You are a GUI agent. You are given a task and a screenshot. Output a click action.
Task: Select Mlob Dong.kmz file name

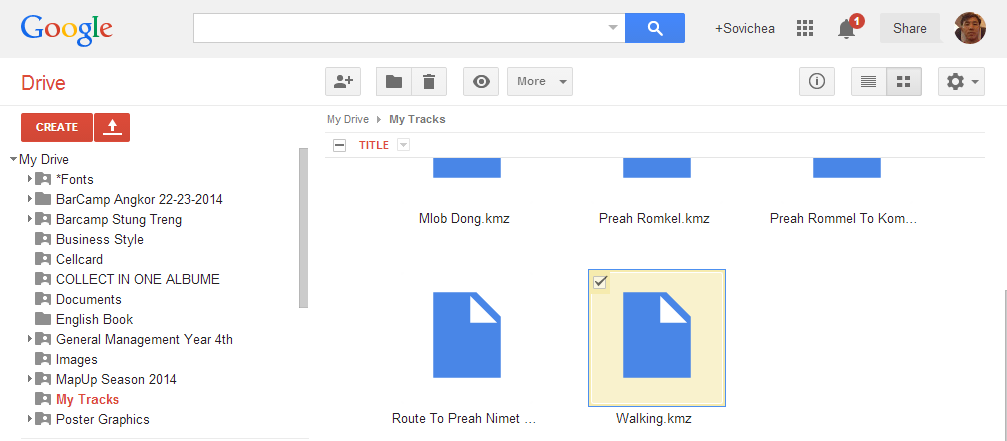[464, 219]
